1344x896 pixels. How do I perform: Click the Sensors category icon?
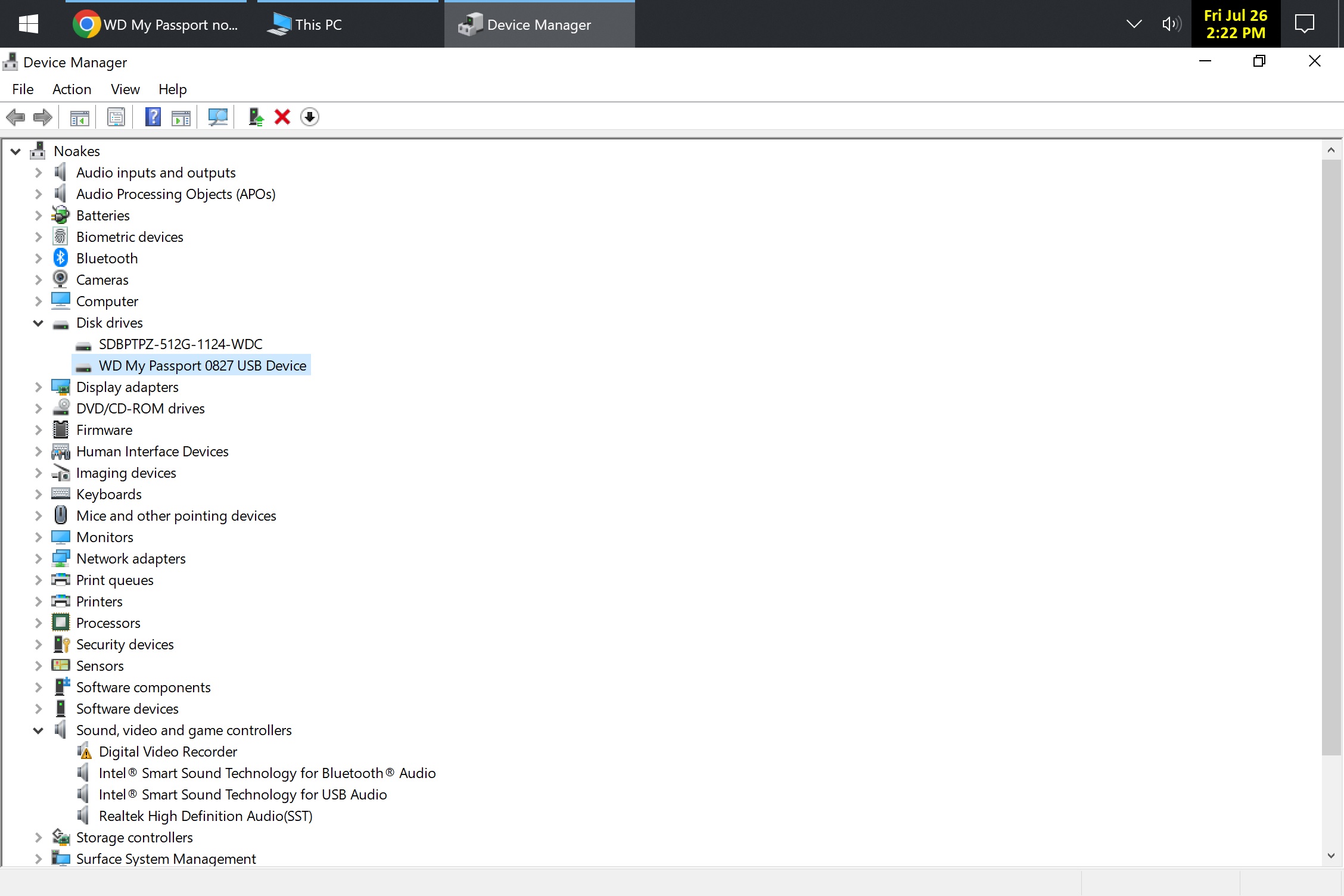pyautogui.click(x=61, y=665)
